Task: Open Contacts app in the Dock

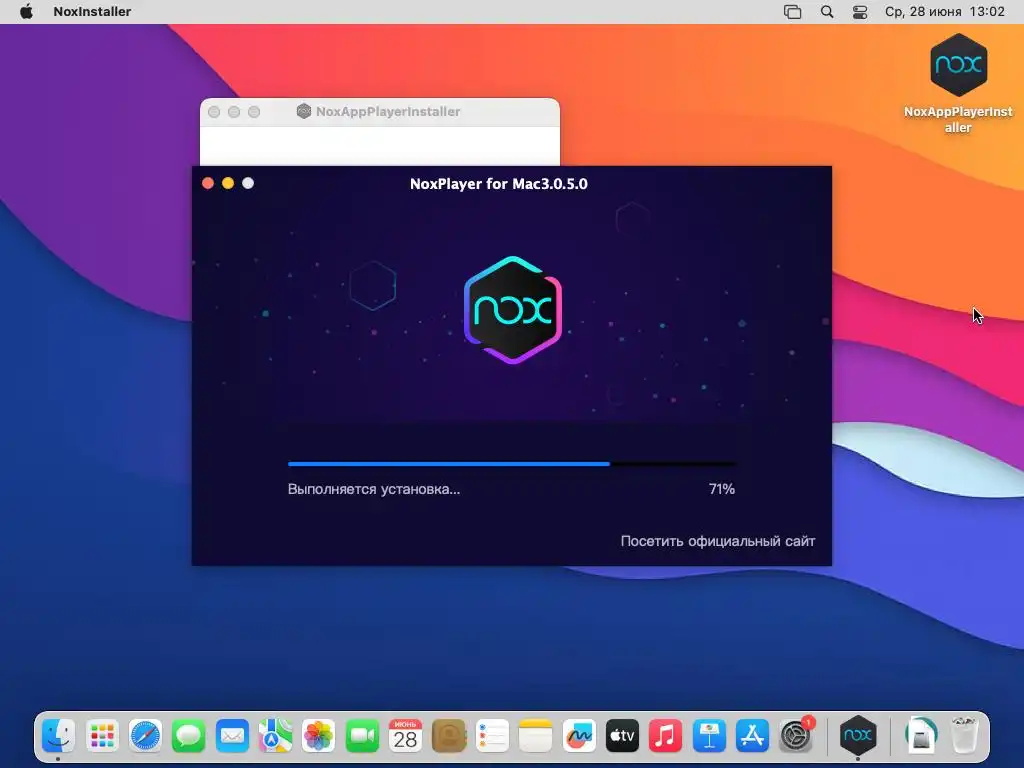Action: tap(449, 736)
